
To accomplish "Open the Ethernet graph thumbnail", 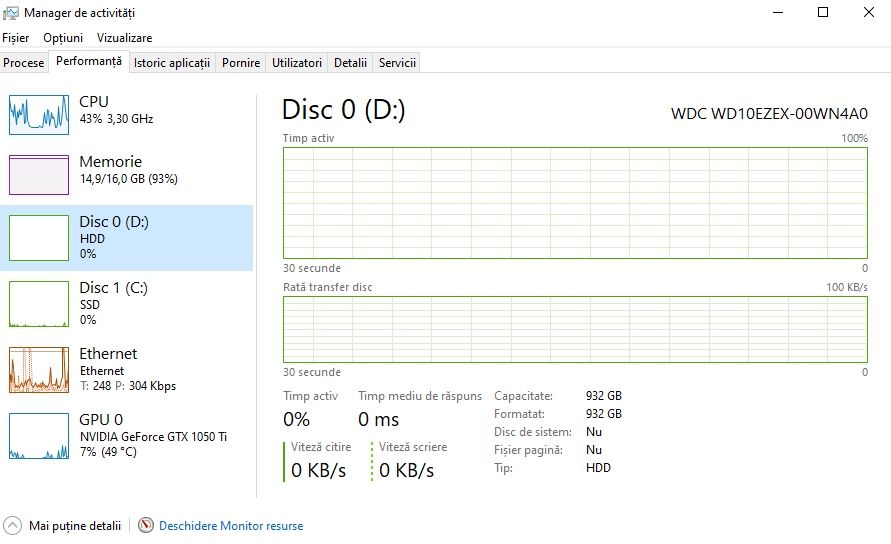I will (x=39, y=370).
